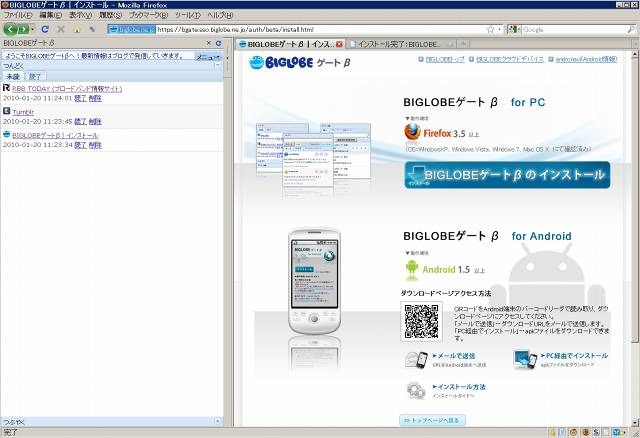Open a new tab with plus button
Image resolution: width=640 pixels, height=438 pixels.
[x=463, y=44]
